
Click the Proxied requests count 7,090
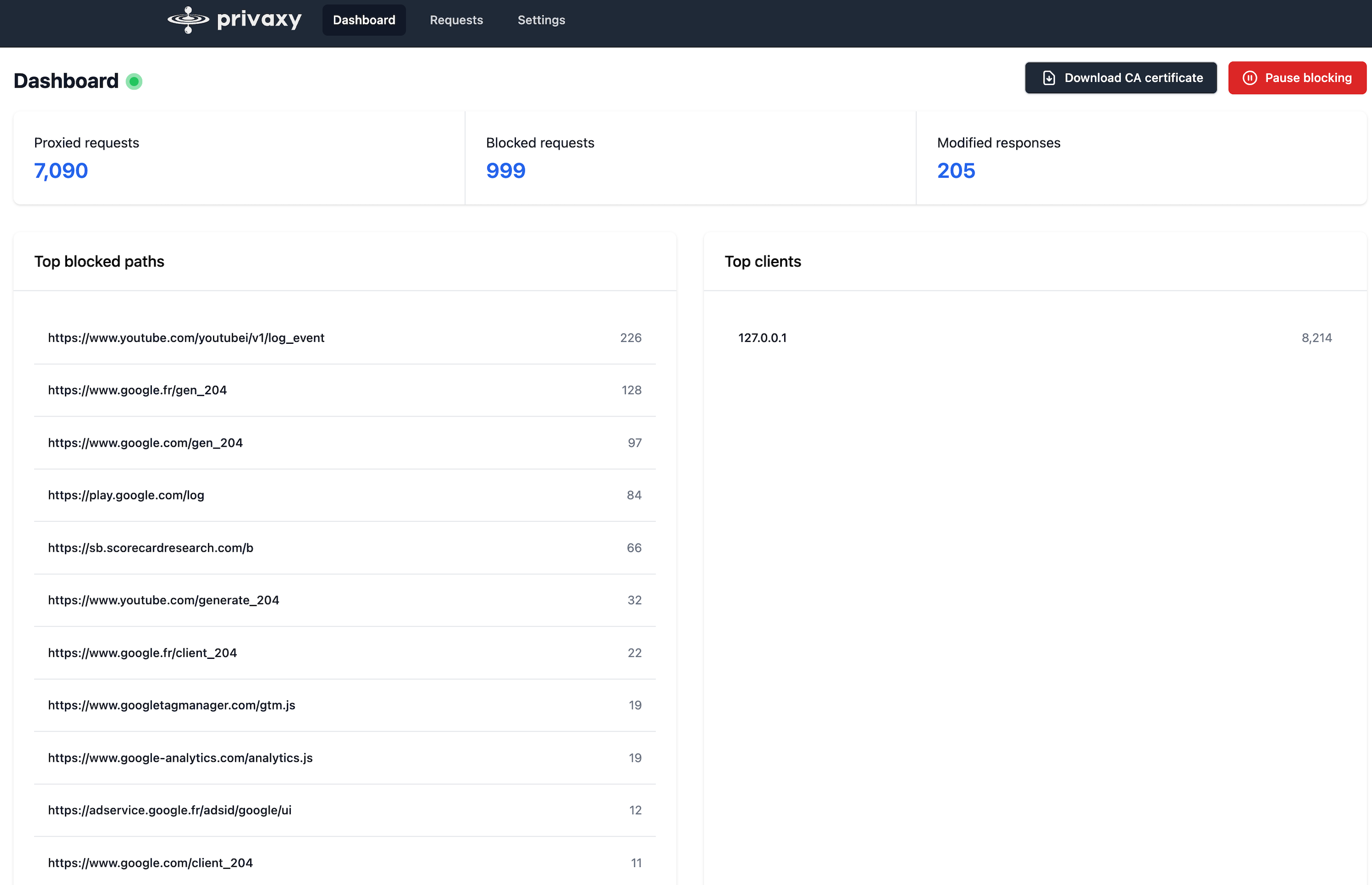(61, 171)
